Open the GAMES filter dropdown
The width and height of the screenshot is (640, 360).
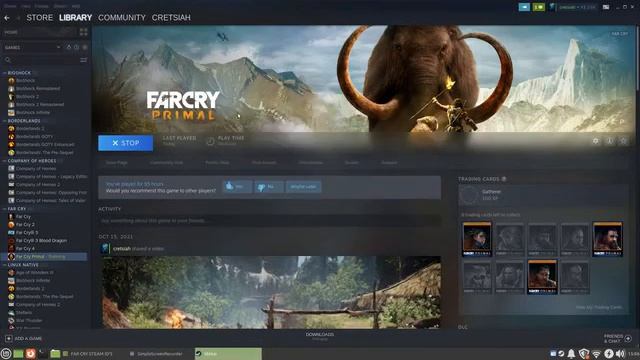tap(33, 47)
